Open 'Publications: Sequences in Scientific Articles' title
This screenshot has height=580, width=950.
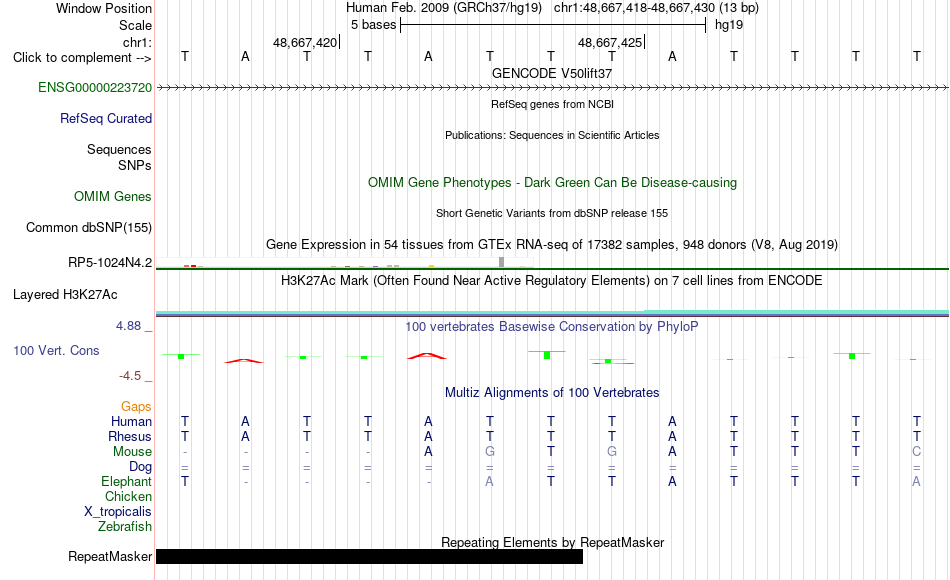point(552,135)
